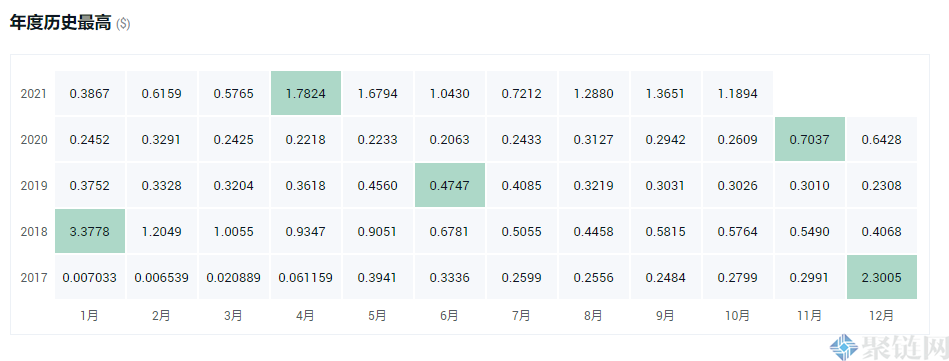Click the highlighted 0.7037 cell for November 2020
The image size is (949, 361).
810,139
